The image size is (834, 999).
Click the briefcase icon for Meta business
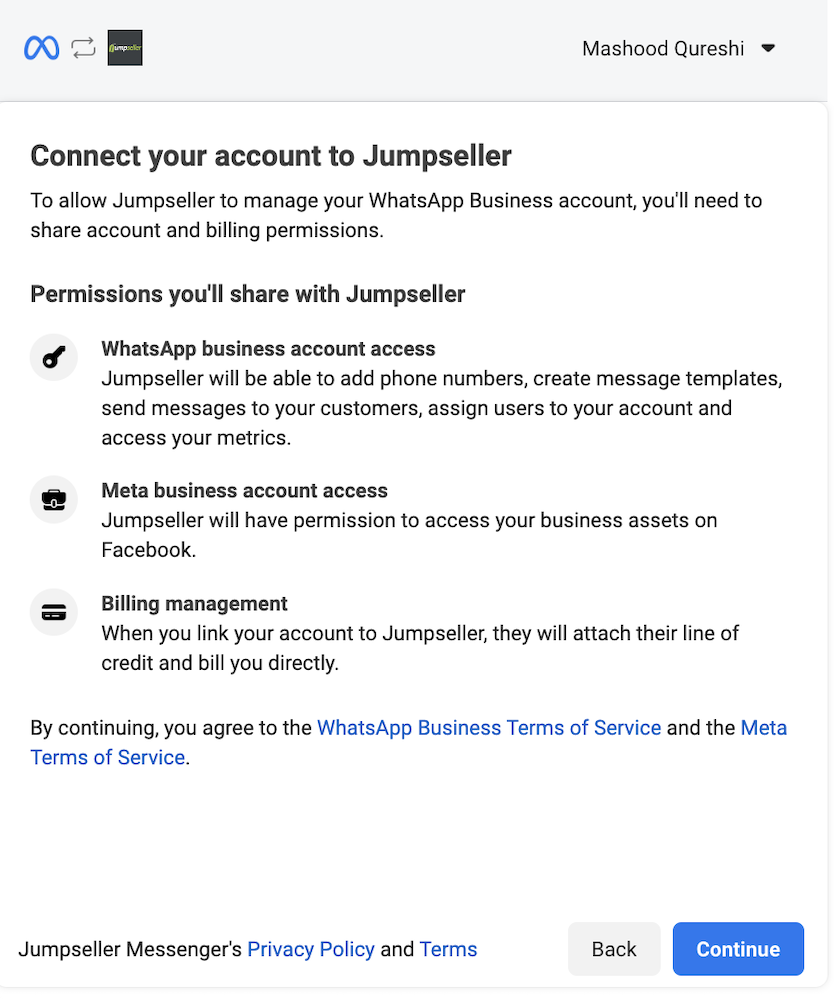54,500
